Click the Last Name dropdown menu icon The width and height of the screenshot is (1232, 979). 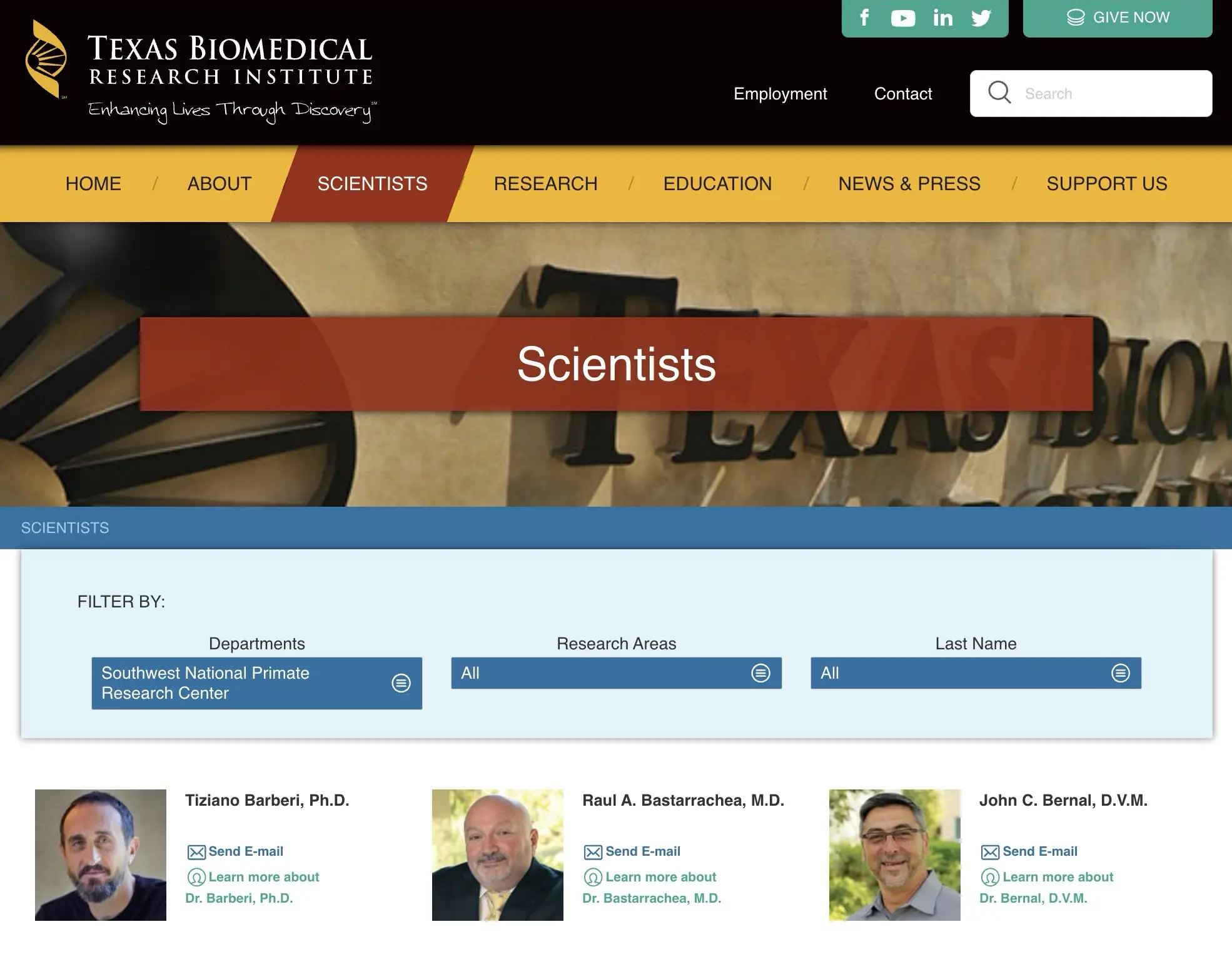(1120, 673)
